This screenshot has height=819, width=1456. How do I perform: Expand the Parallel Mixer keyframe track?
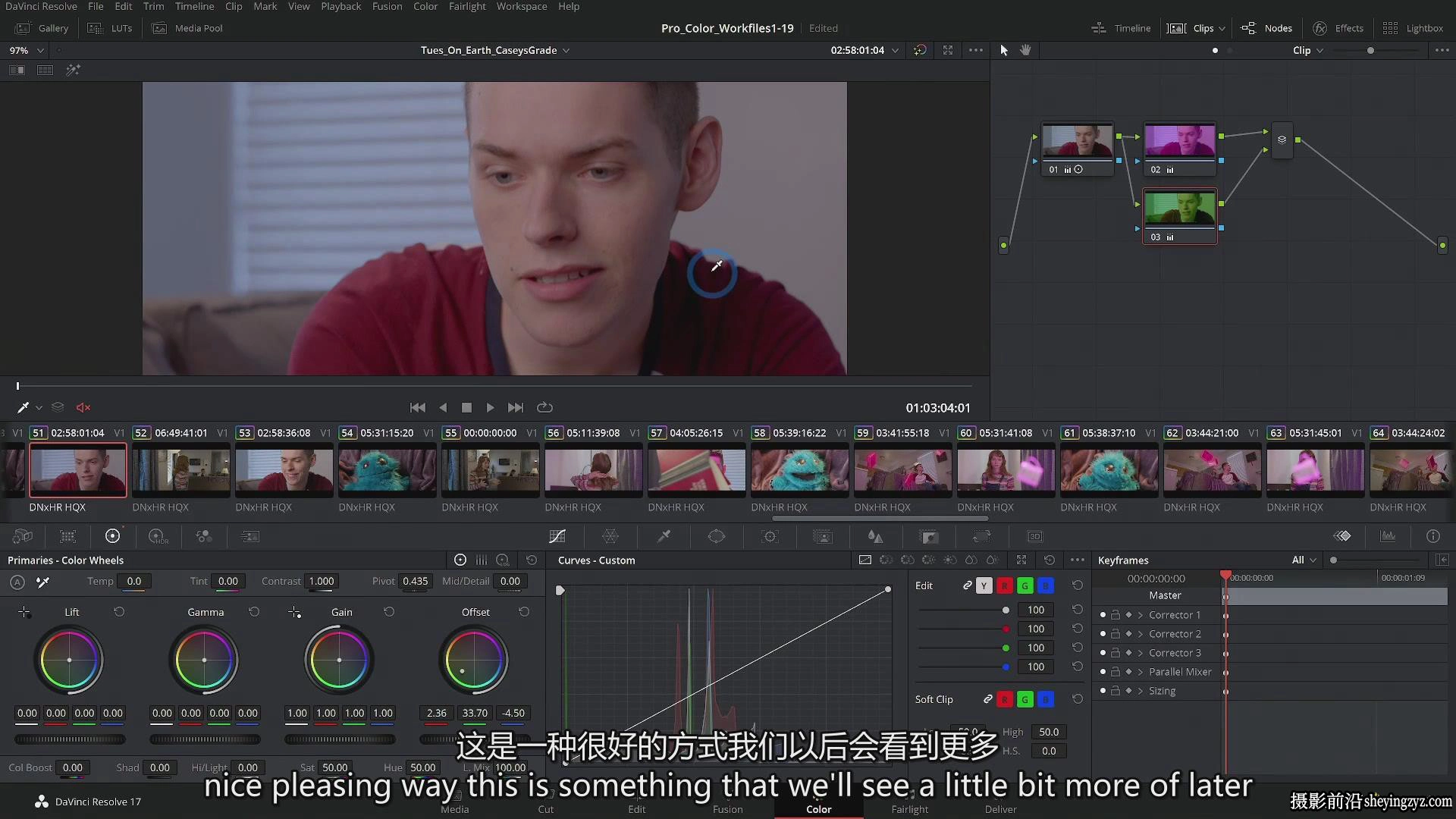(x=1140, y=672)
